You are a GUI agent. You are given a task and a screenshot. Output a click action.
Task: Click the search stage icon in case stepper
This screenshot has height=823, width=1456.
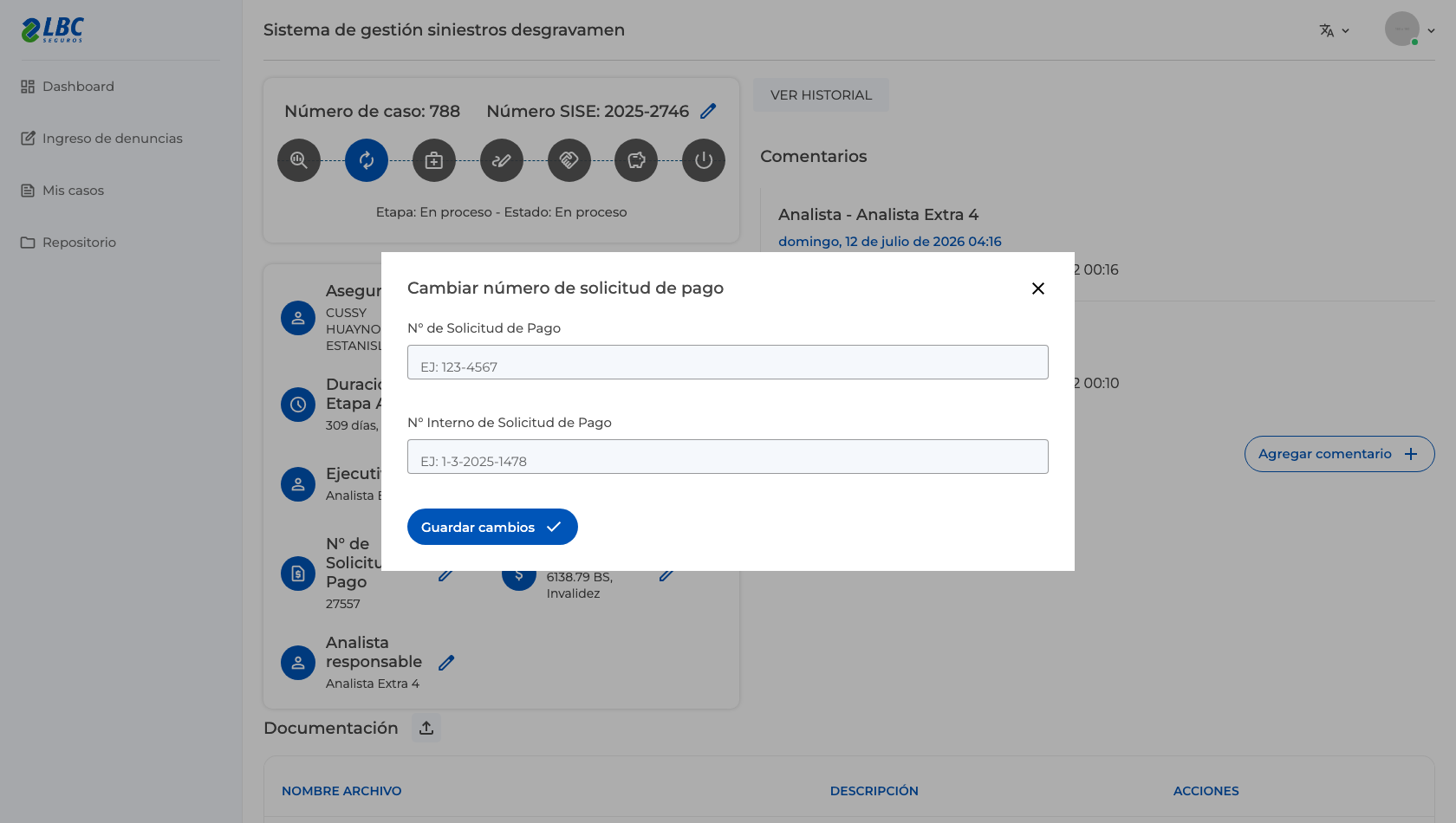click(x=299, y=160)
